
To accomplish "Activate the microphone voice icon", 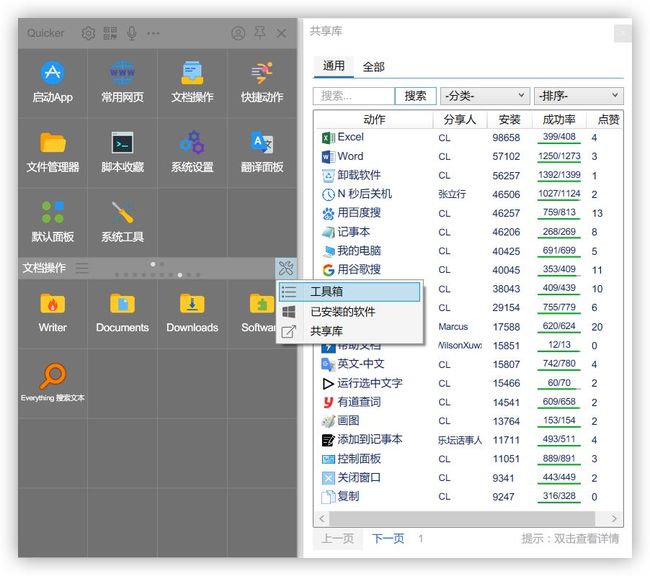I will click(x=132, y=33).
